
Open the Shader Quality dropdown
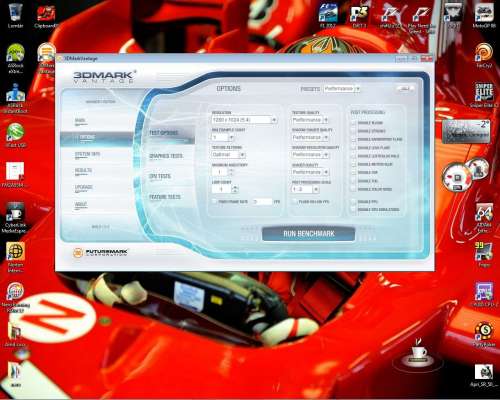(x=310, y=172)
